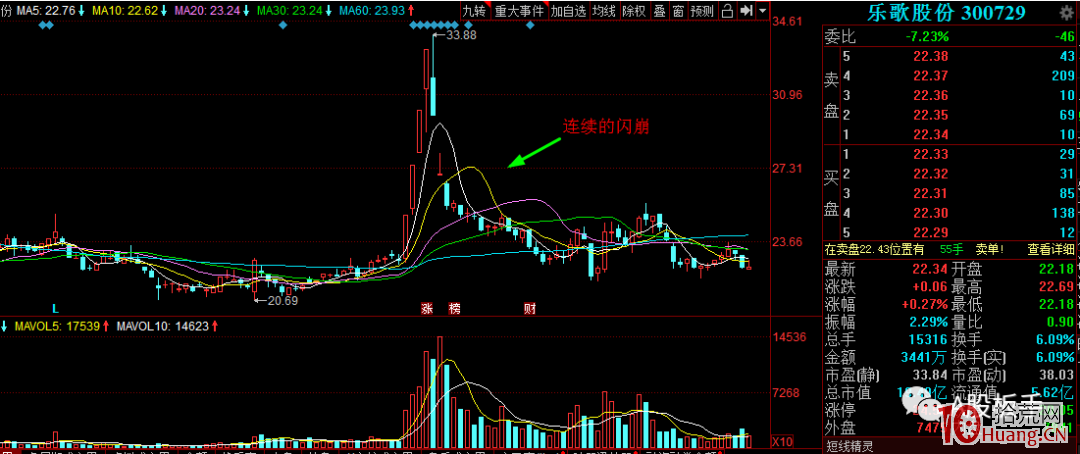Select buy level 5 price 22.29
This screenshot has width=1080, height=454.
pos(933,232)
